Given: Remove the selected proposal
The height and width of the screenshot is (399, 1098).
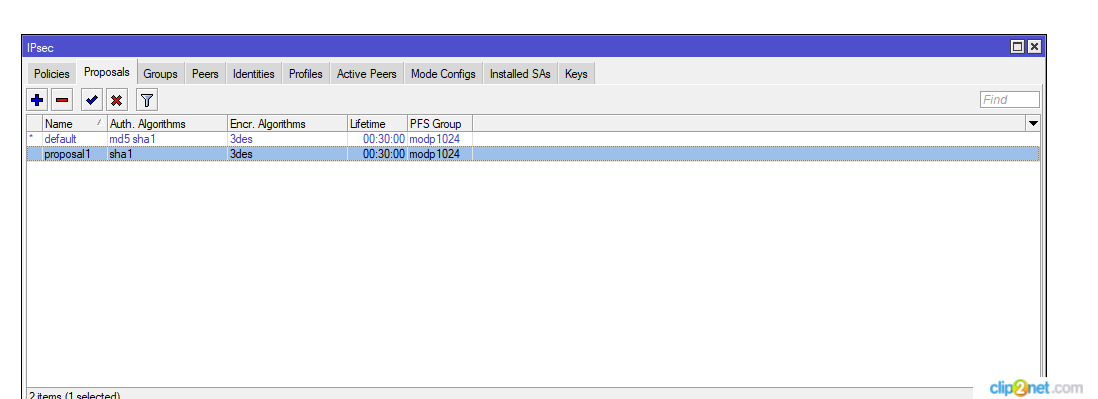Looking at the screenshot, I should [62, 100].
